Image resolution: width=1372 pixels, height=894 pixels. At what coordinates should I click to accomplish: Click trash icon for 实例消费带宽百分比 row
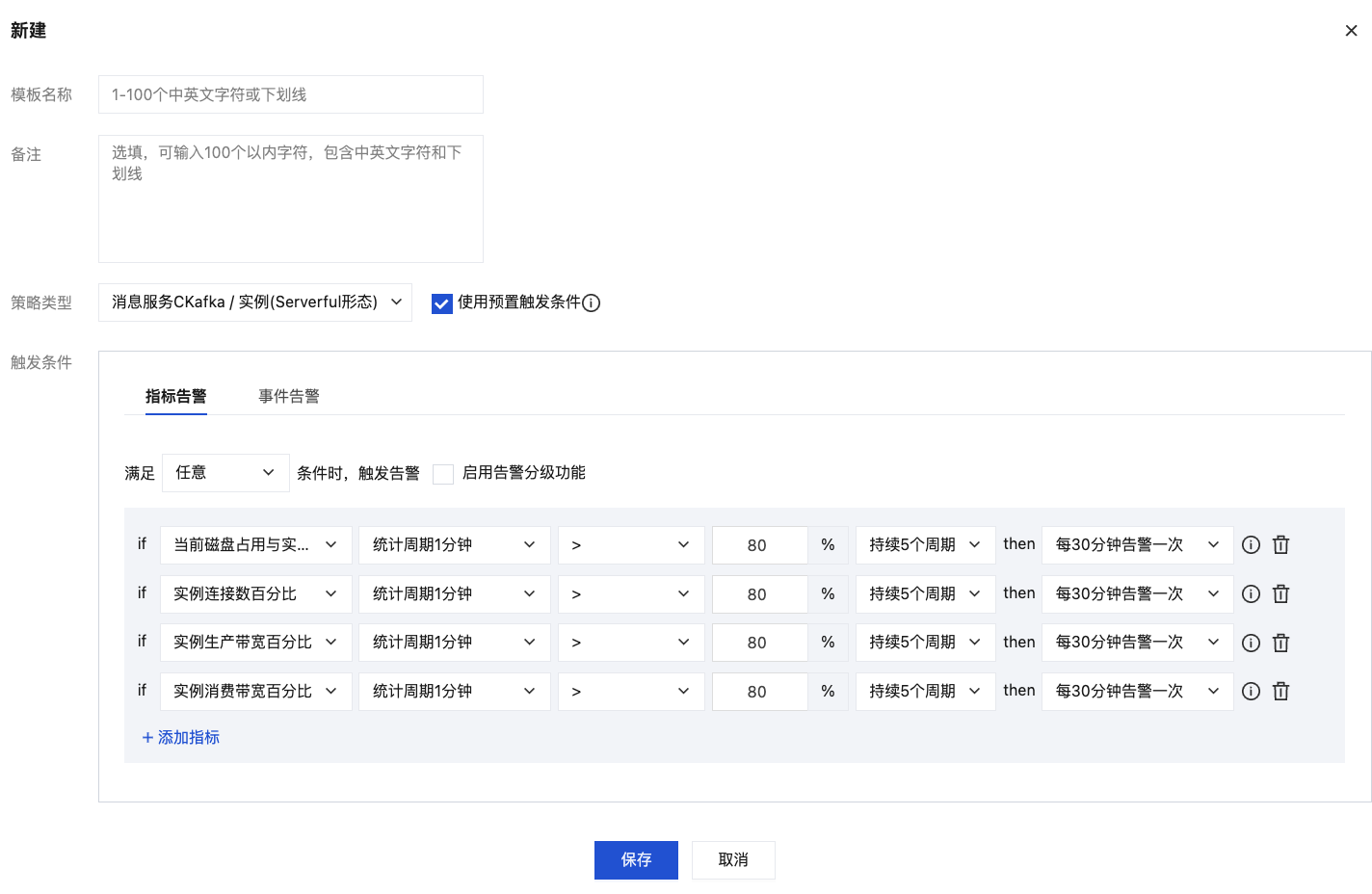[1280, 692]
